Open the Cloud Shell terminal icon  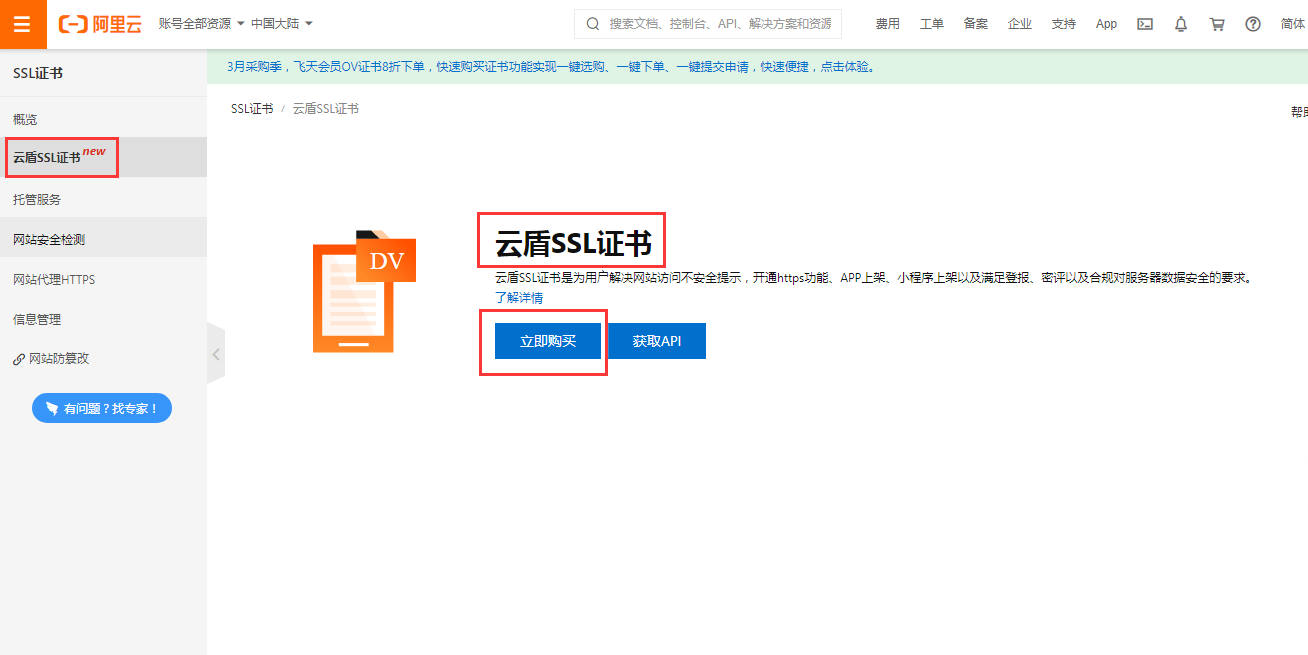tap(1145, 24)
